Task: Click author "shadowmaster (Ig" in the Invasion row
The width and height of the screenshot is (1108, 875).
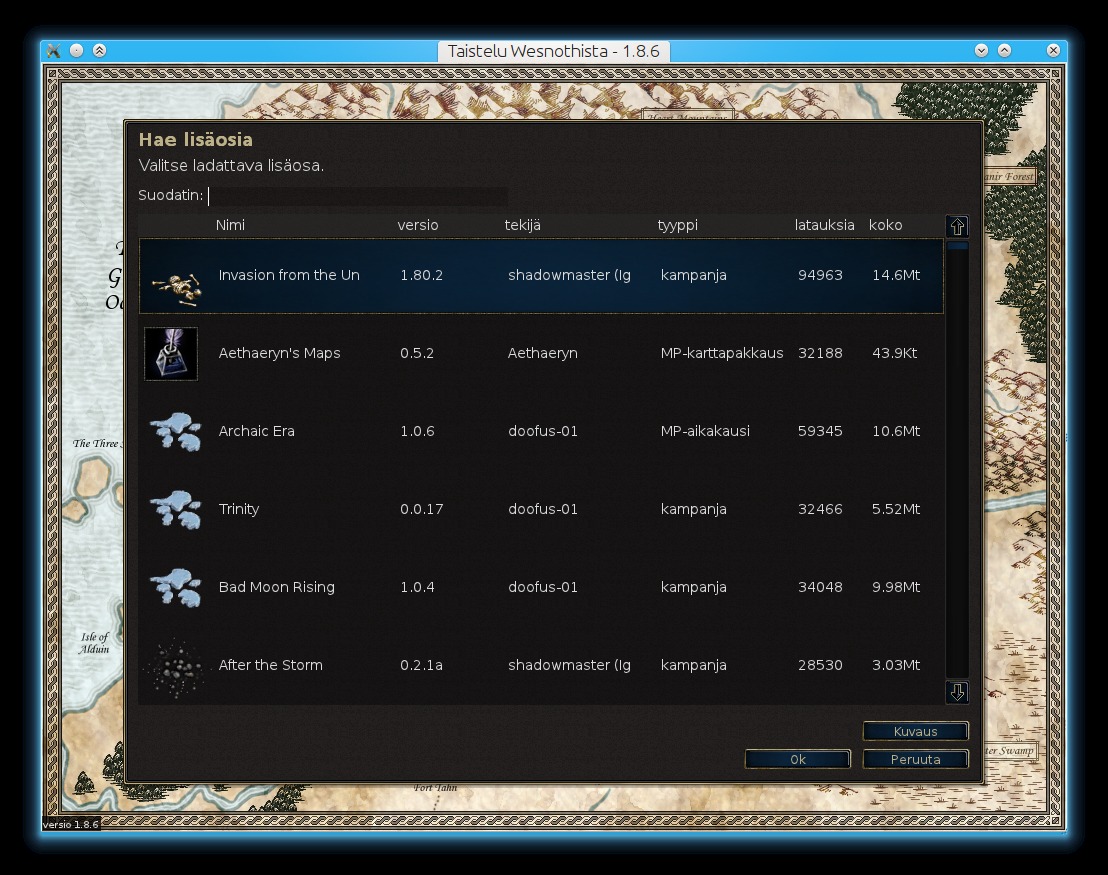Action: 569,275
